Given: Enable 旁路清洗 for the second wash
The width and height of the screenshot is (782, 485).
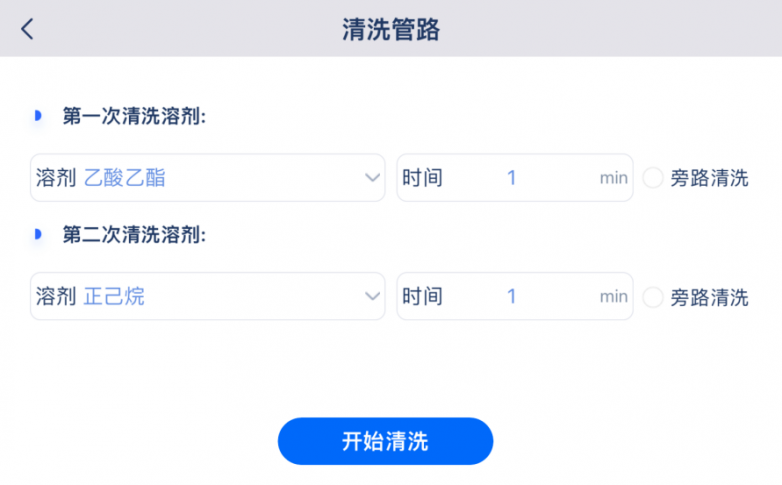Looking at the screenshot, I should [652, 297].
